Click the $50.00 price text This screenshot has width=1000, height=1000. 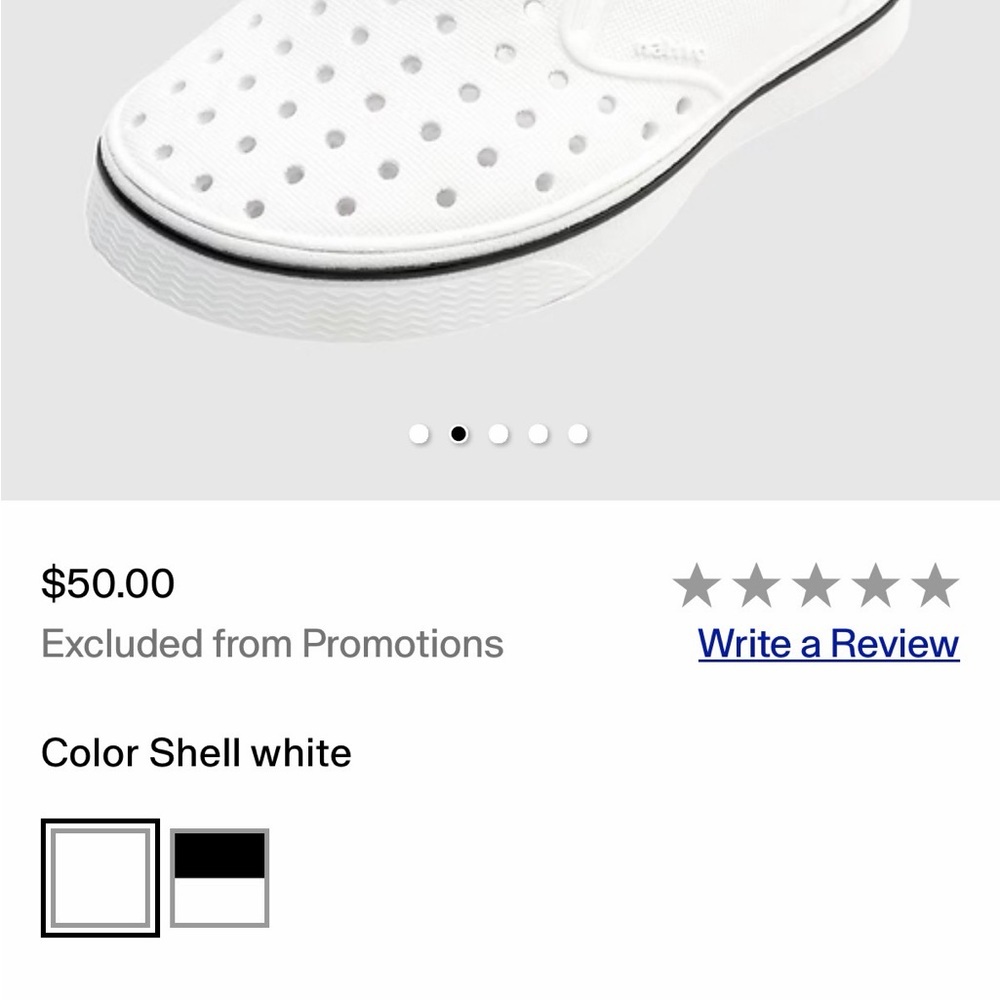tap(106, 585)
